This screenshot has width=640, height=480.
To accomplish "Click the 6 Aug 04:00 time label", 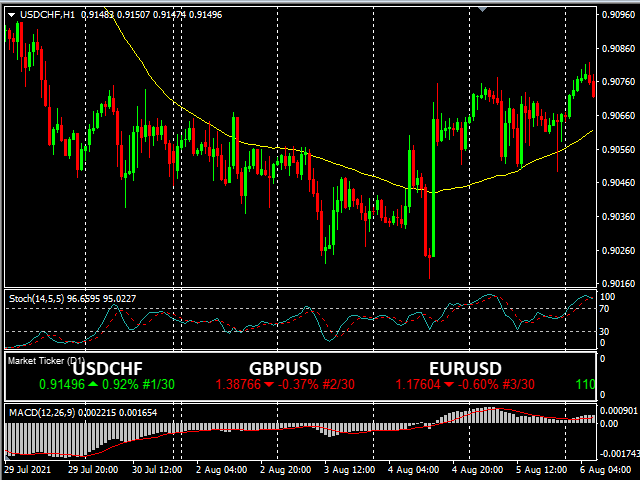I will [x=606, y=470].
